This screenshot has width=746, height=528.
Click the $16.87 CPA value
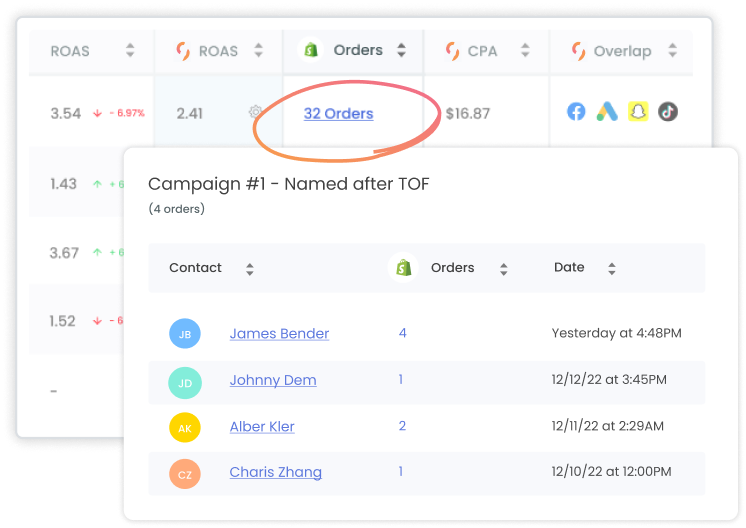pos(468,114)
